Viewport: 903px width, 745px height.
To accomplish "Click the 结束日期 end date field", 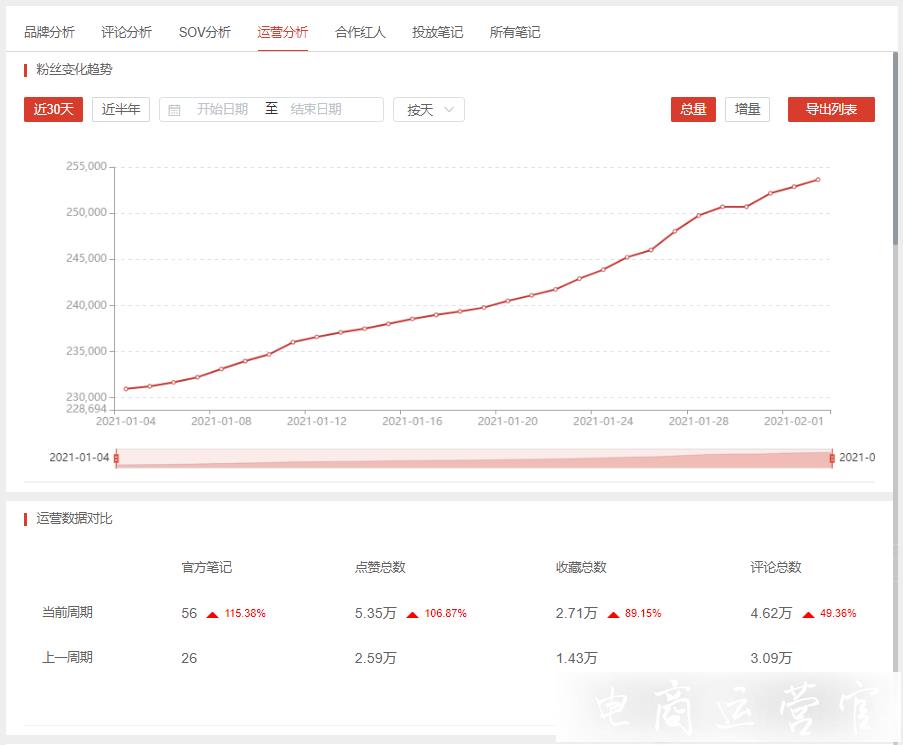I will (x=316, y=109).
